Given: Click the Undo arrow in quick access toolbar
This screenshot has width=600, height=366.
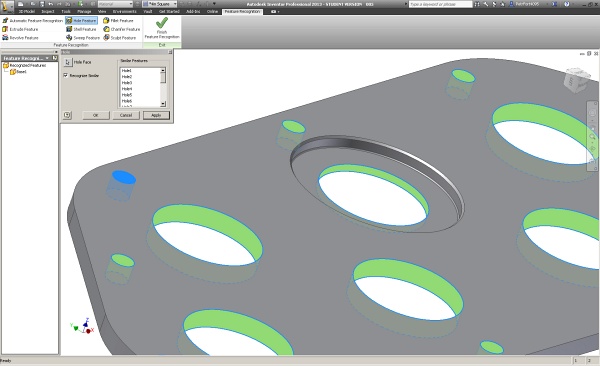Looking at the screenshot, I should click(51, 4).
